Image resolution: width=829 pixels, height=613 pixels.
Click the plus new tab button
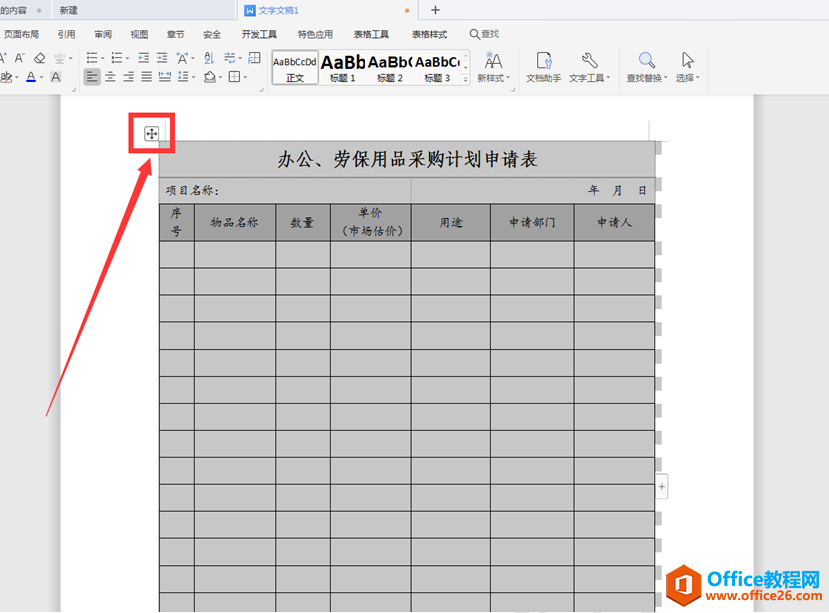click(x=435, y=10)
